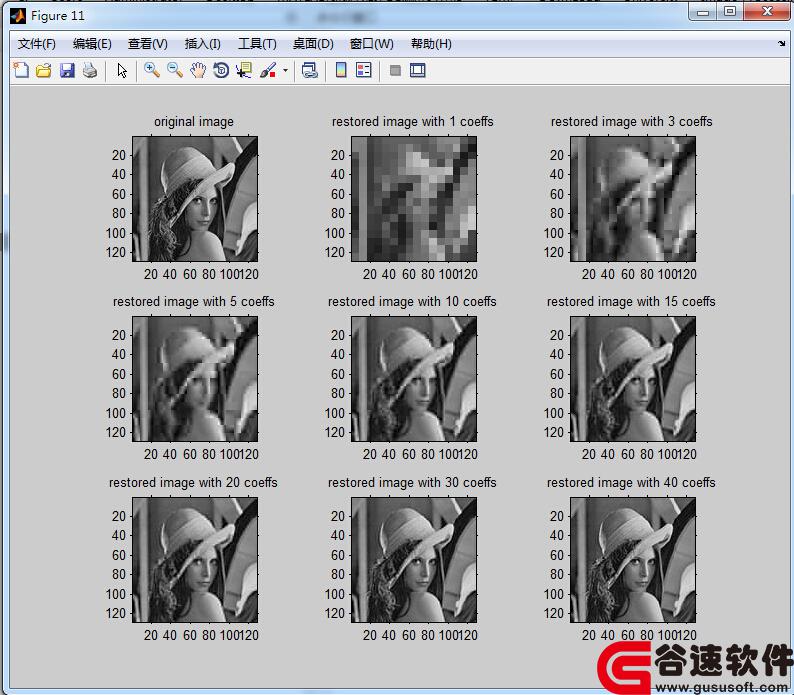Click the original image subplot
Image resolution: width=794 pixels, height=695 pixels.
pos(195,199)
